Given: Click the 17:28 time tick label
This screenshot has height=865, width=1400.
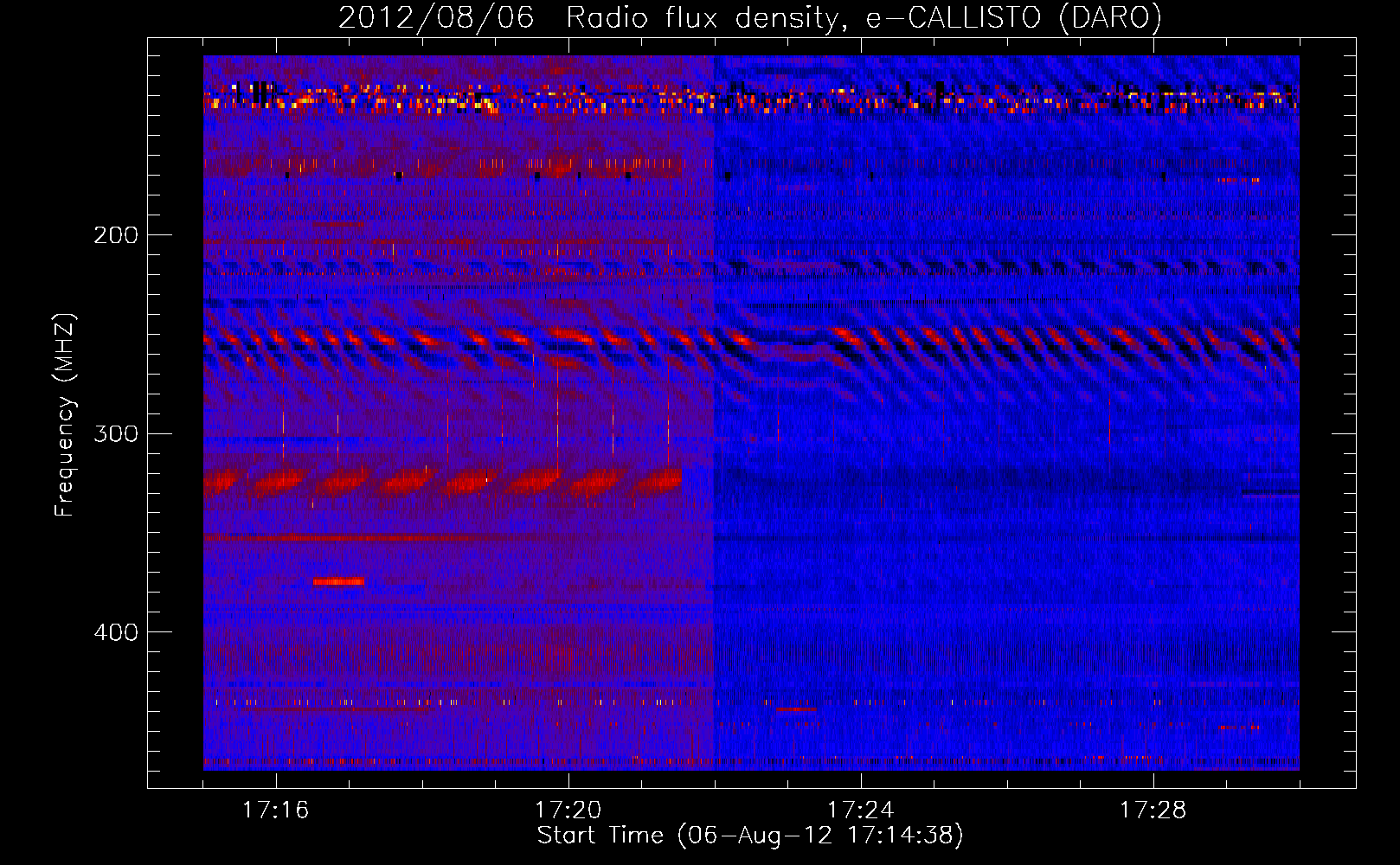Looking at the screenshot, I should (x=1153, y=811).
